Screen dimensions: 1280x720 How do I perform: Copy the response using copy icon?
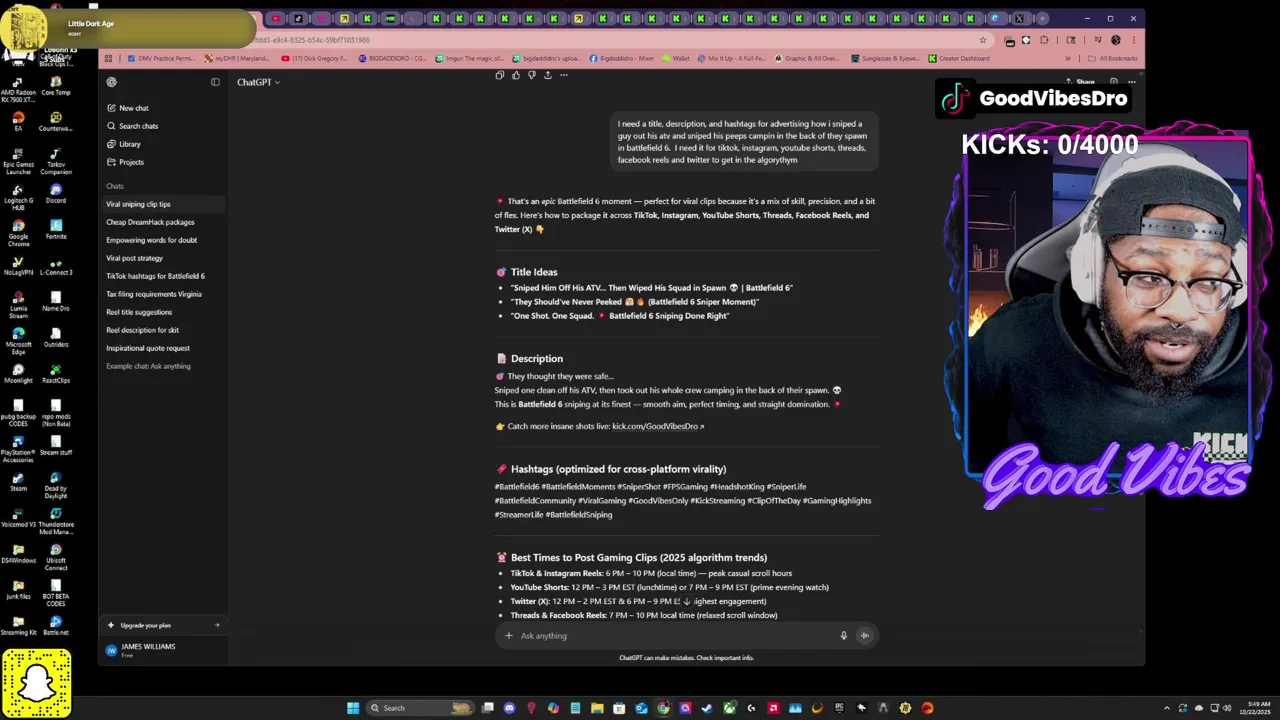click(500, 75)
